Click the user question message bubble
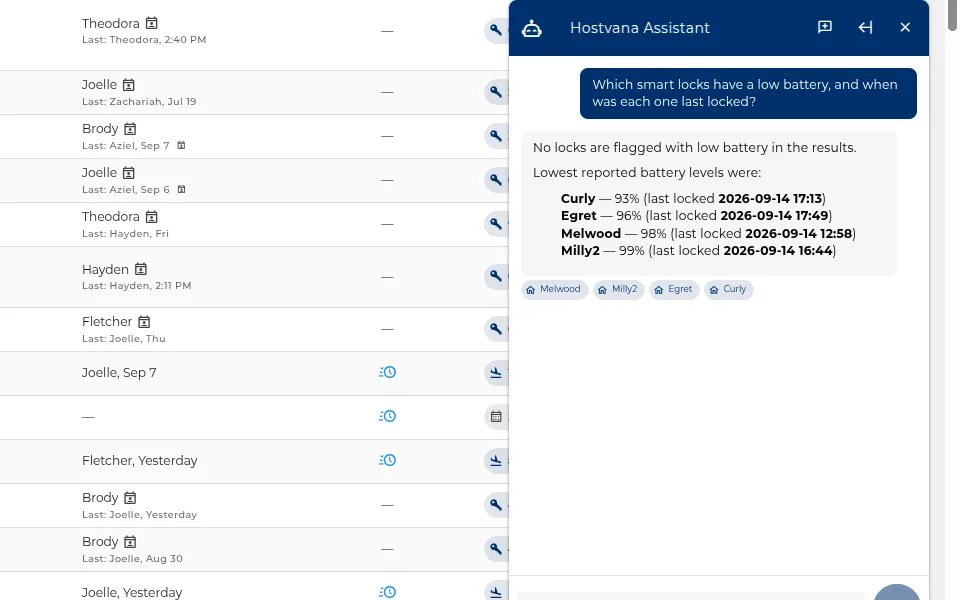Viewport: 960px width, 600px height. [748, 93]
